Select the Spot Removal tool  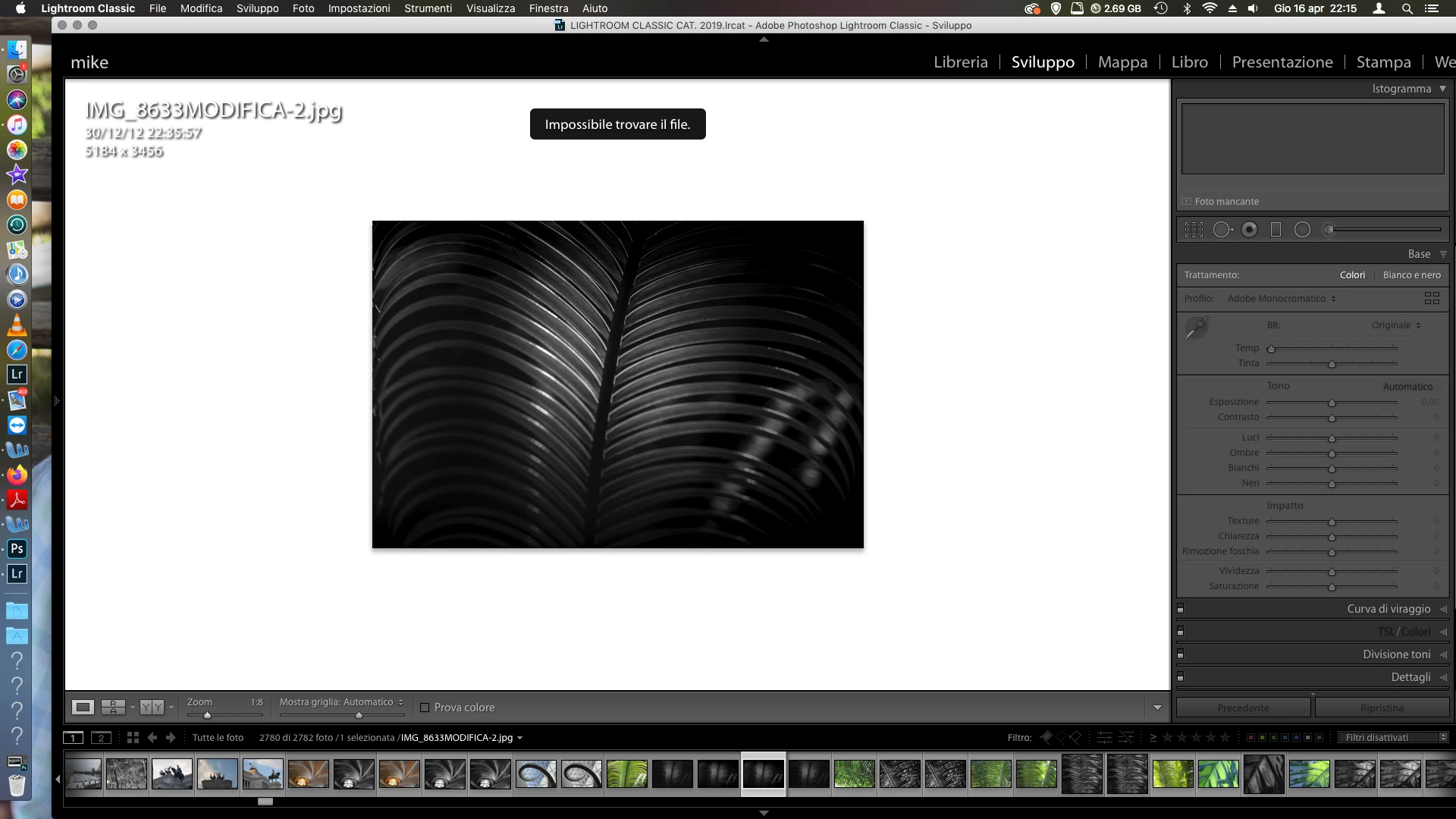[x=1222, y=230]
